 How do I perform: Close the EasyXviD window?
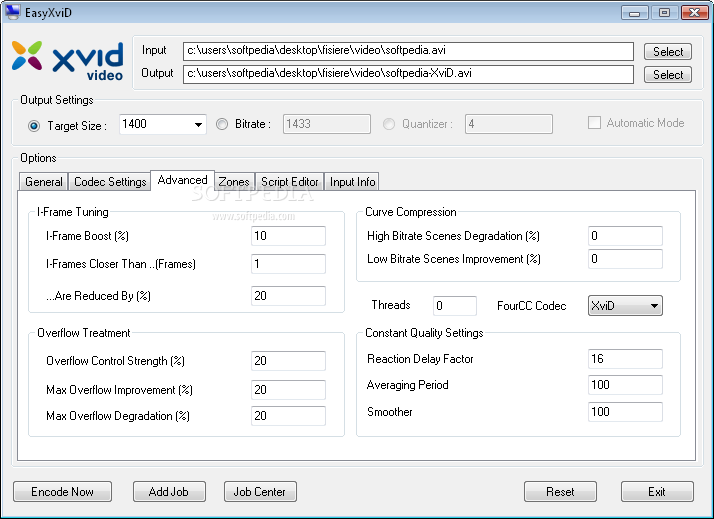pyautogui.click(x=694, y=12)
